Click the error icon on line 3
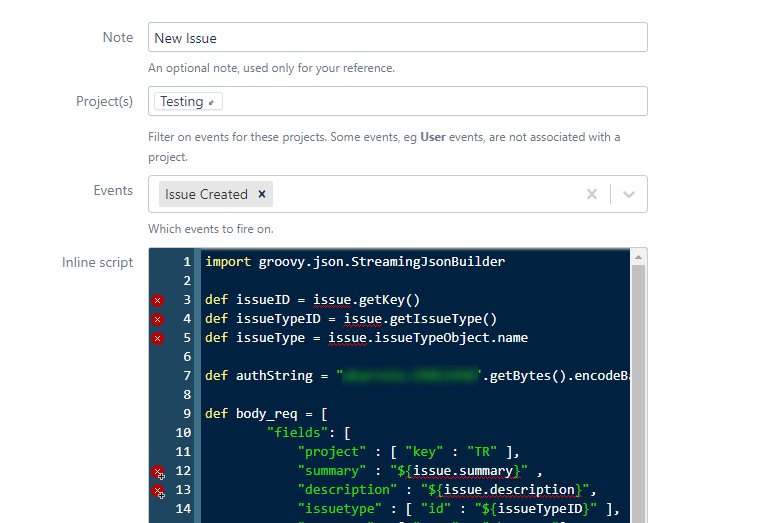The height and width of the screenshot is (523, 781). [x=157, y=300]
